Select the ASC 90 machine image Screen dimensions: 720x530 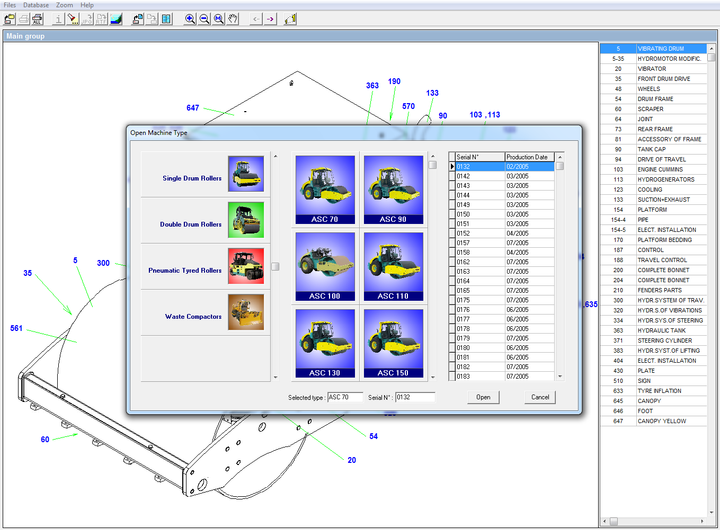coord(394,190)
